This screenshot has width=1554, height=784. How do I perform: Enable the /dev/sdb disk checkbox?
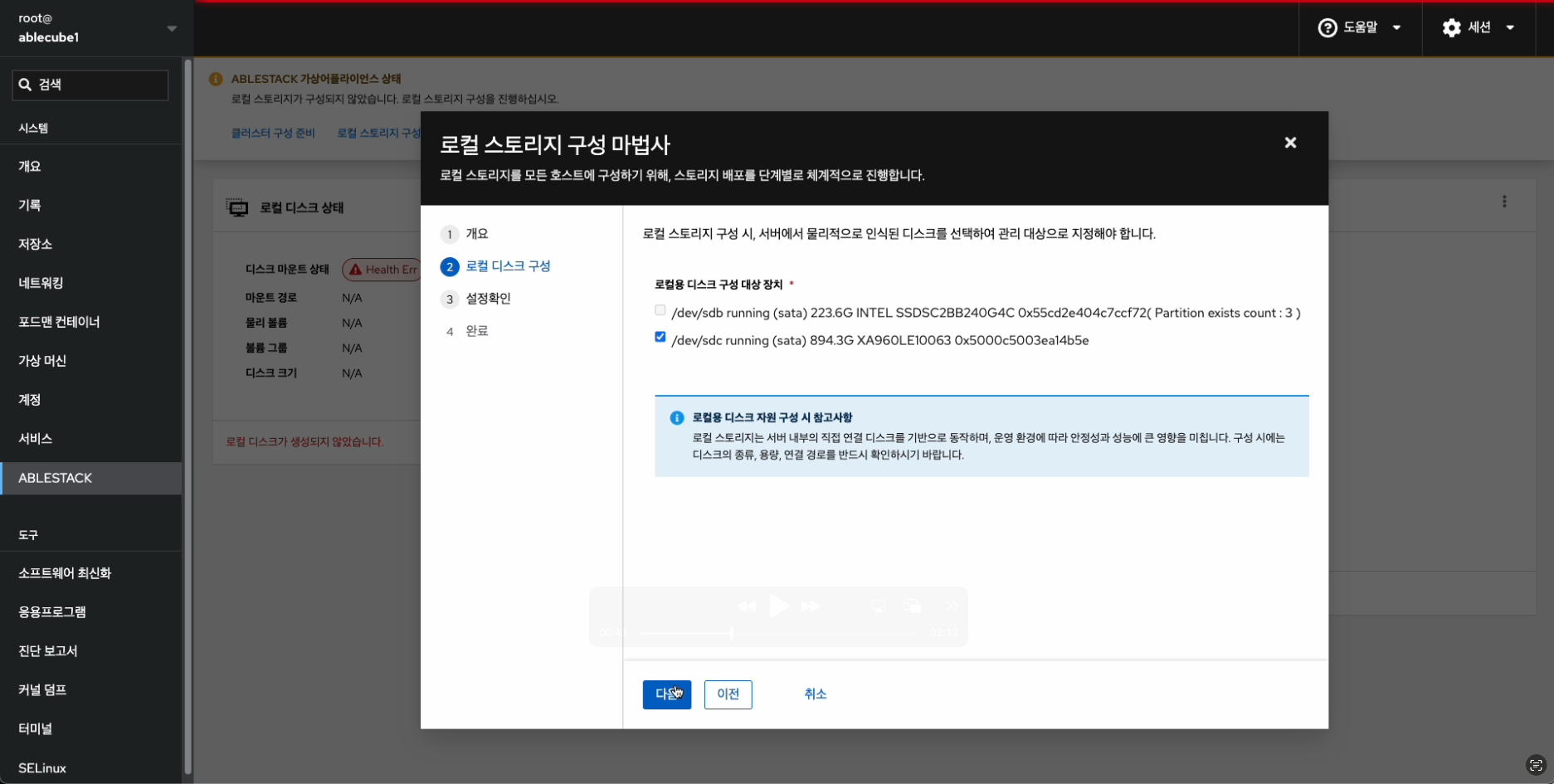[x=660, y=310]
